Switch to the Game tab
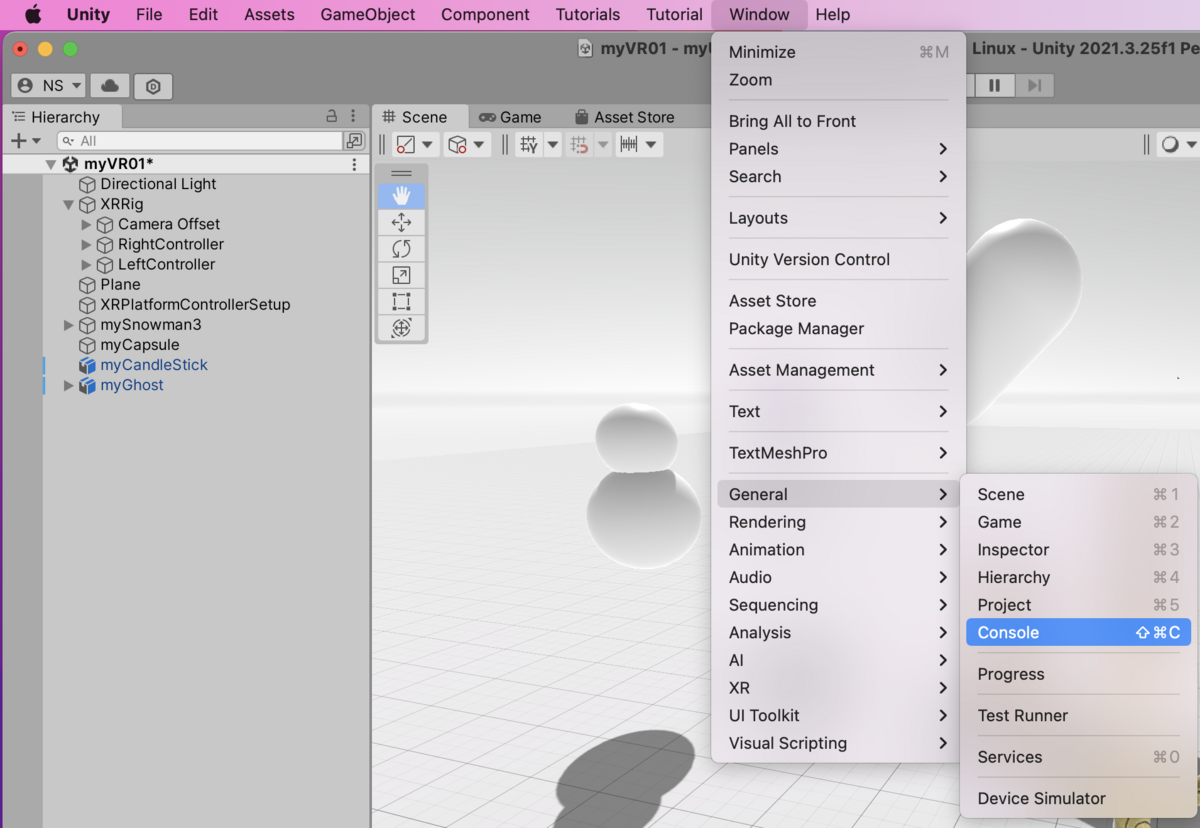This screenshot has height=828, width=1200. [x=510, y=117]
